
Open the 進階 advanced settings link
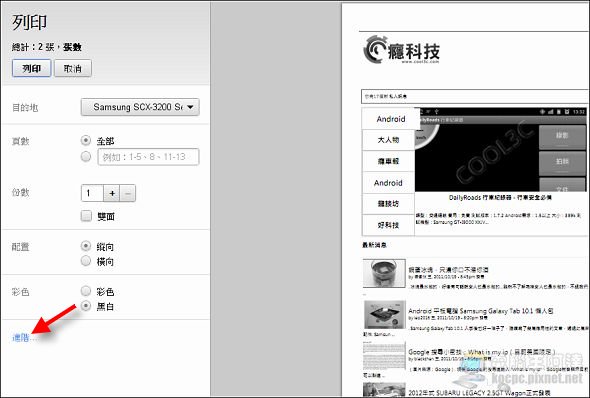point(21,338)
